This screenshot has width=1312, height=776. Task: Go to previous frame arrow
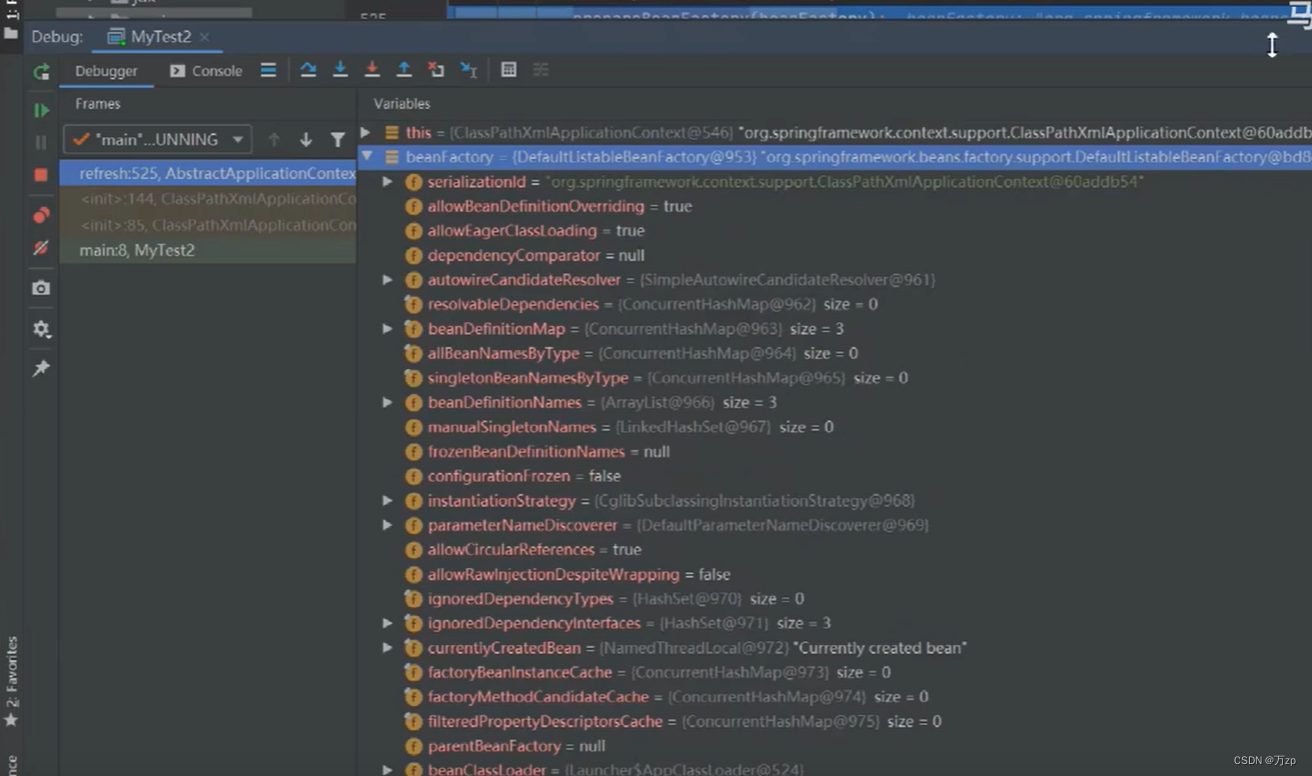[x=274, y=140]
